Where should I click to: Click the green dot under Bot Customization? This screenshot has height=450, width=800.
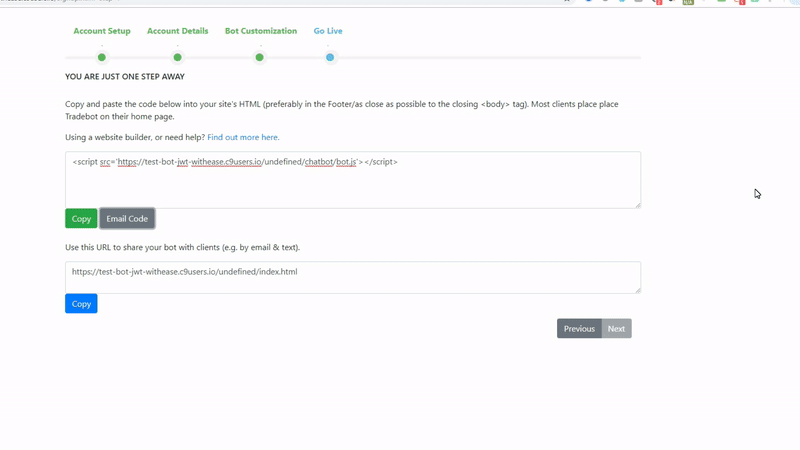[260, 57]
